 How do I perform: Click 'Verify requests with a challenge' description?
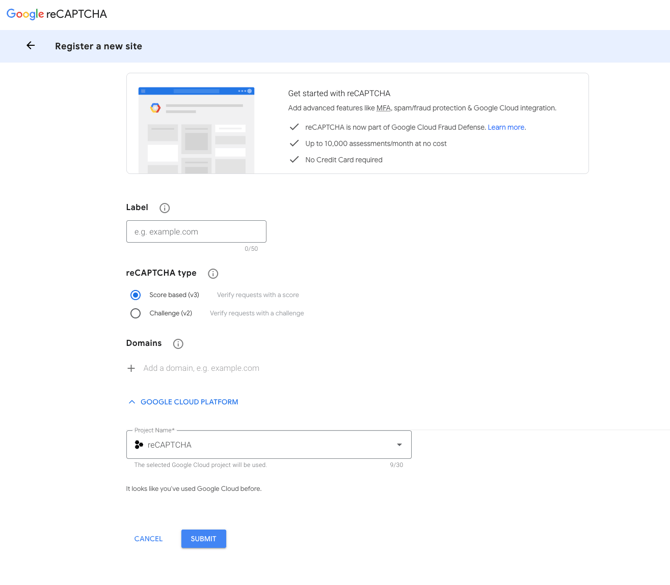257,313
